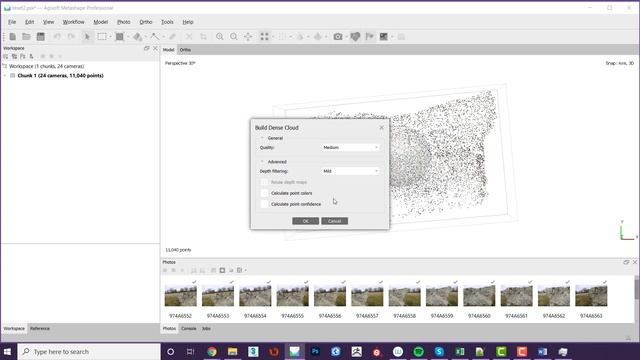The width and height of the screenshot is (640, 360).
Task: Collapse the Advanced section in dialog
Action: pos(262,162)
